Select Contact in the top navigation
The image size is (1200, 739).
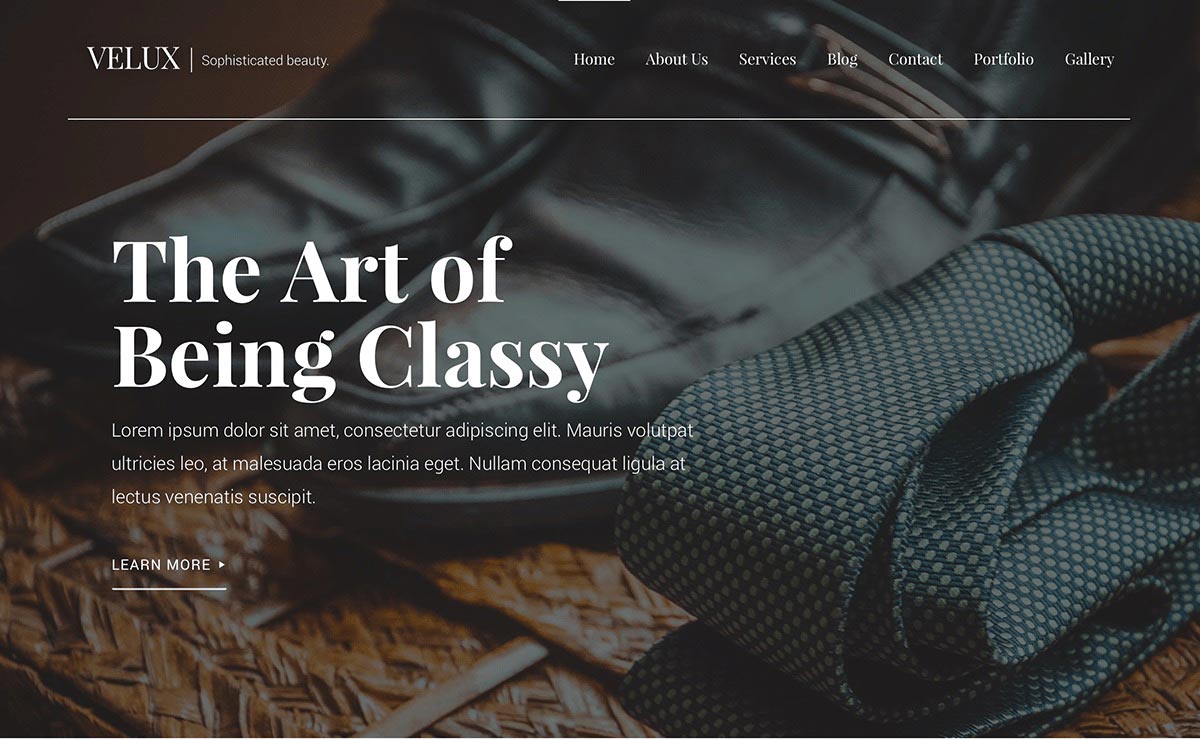[x=915, y=59]
